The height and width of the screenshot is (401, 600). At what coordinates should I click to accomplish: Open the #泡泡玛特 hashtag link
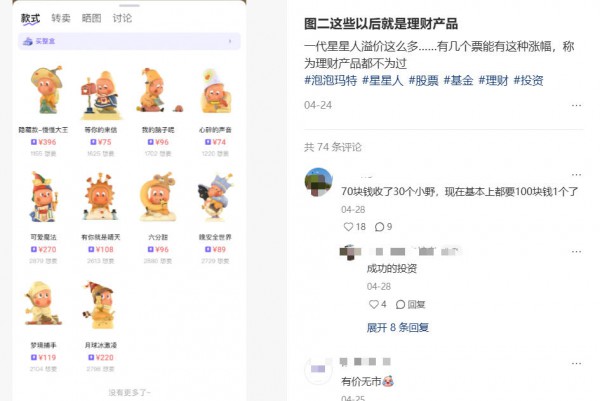coord(331,80)
